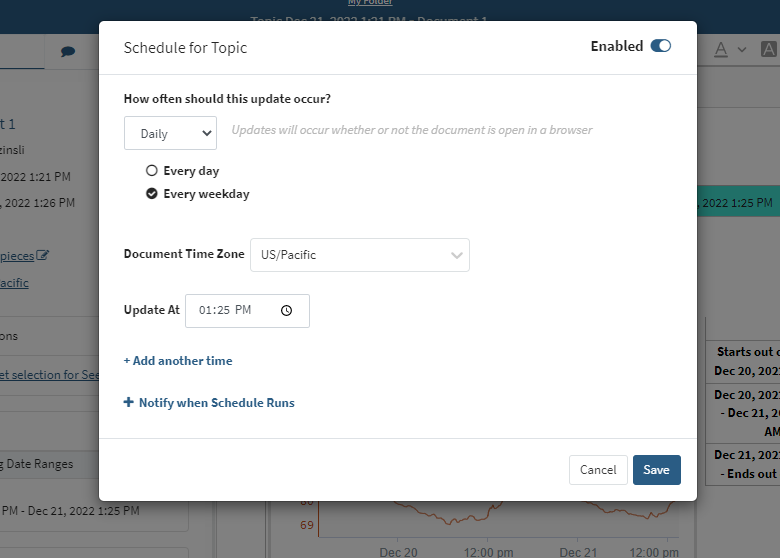Open the Daily frequency dropdown

coord(170,133)
